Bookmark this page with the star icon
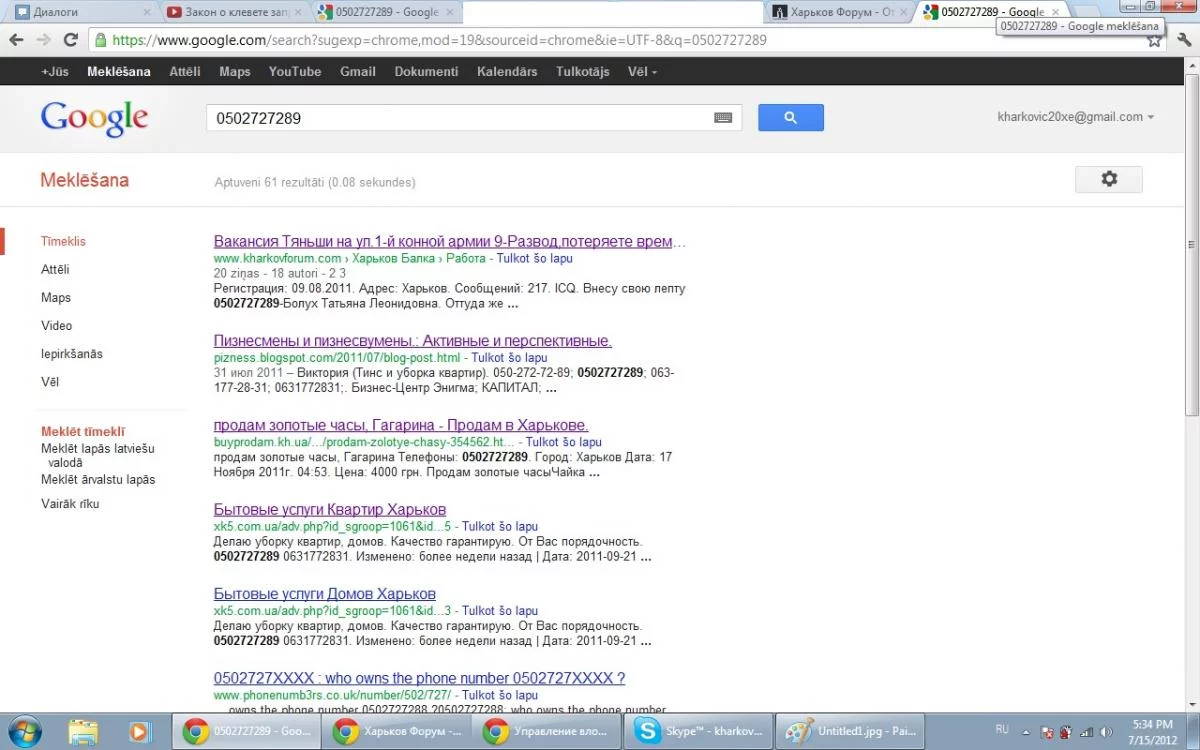 click(1154, 40)
